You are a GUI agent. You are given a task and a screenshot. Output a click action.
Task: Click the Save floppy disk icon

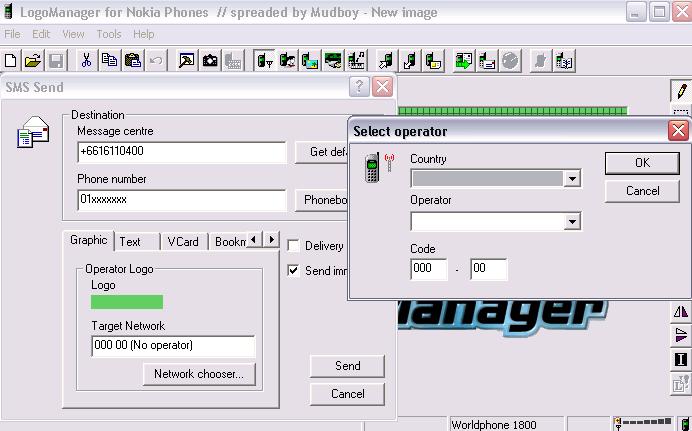pyautogui.click(x=56, y=60)
